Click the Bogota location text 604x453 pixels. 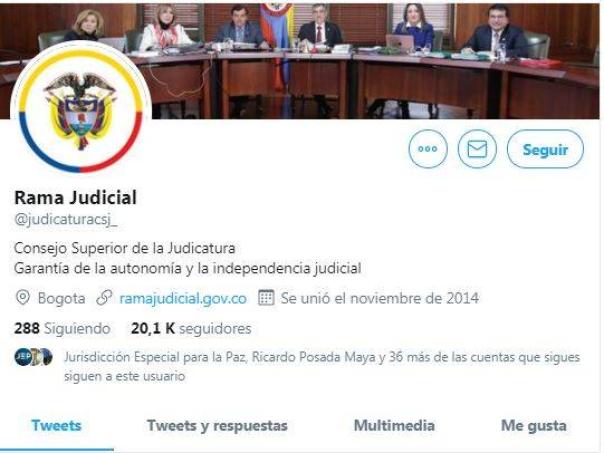tap(61, 298)
